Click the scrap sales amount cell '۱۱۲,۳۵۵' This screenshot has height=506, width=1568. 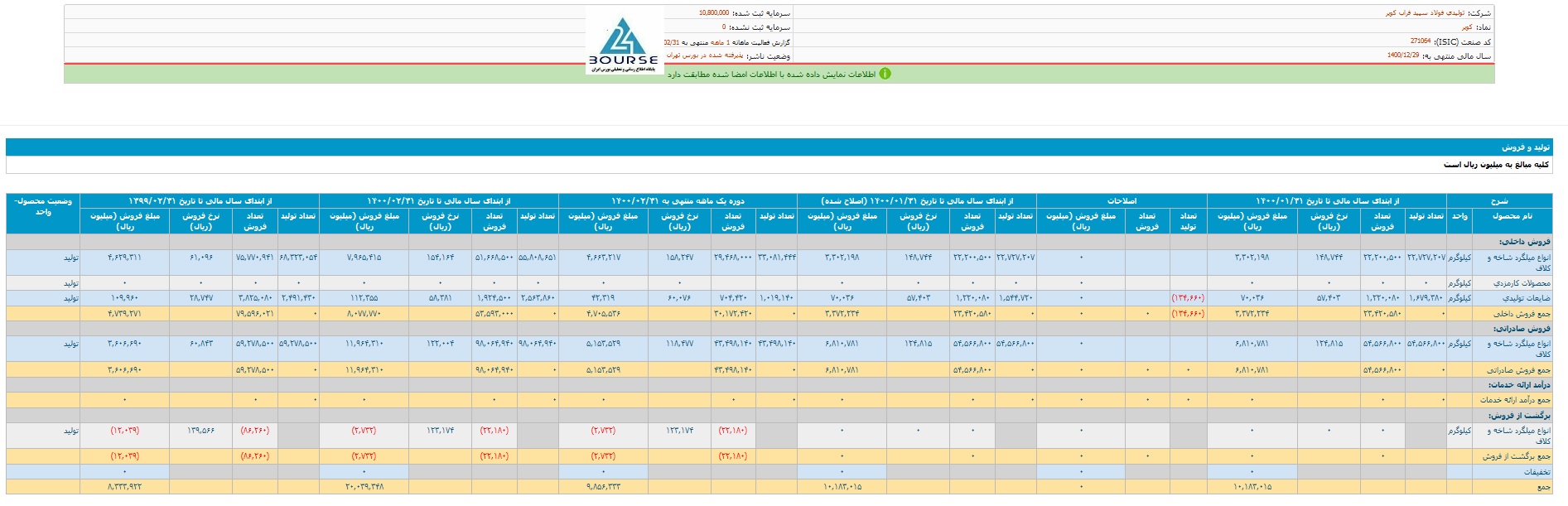[x=364, y=298]
